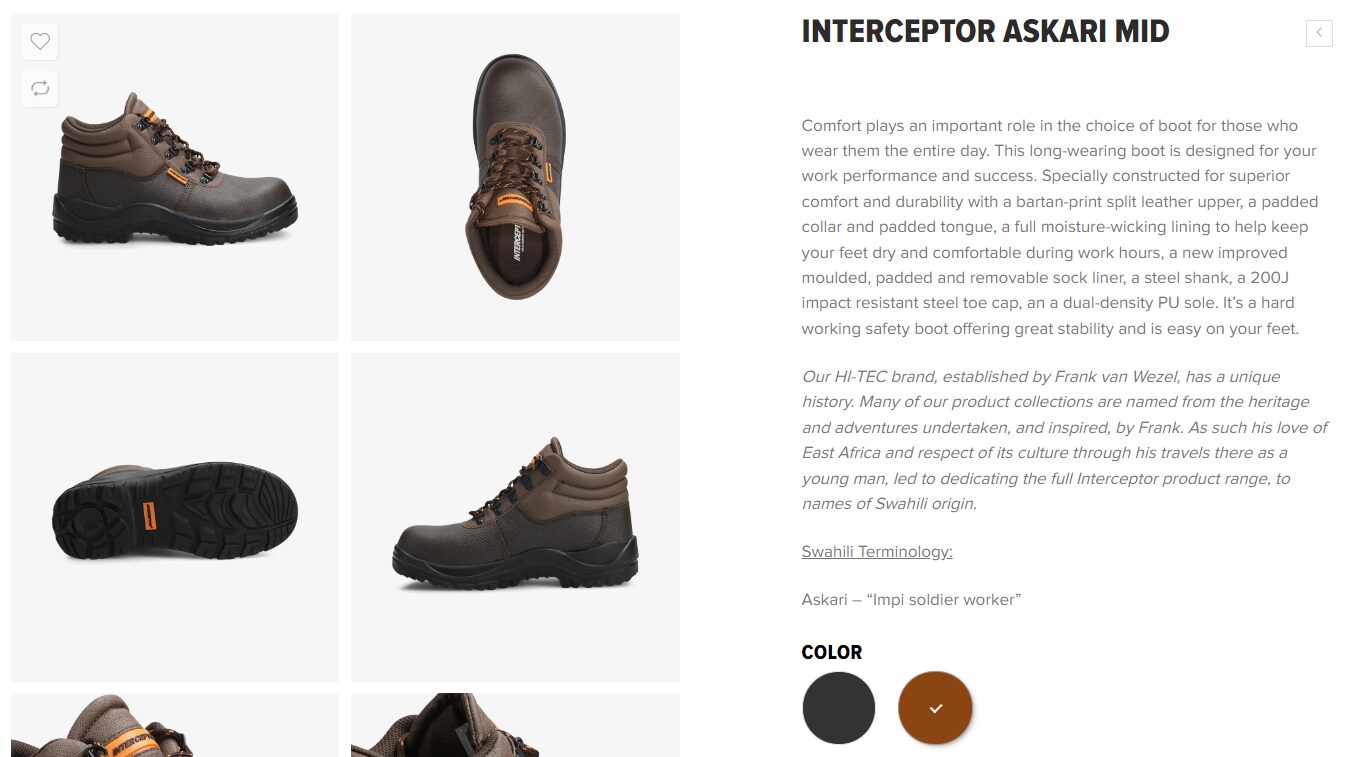Image resolution: width=1353 pixels, height=757 pixels.
Task: Click the comfort description paragraph
Action: [1060, 227]
